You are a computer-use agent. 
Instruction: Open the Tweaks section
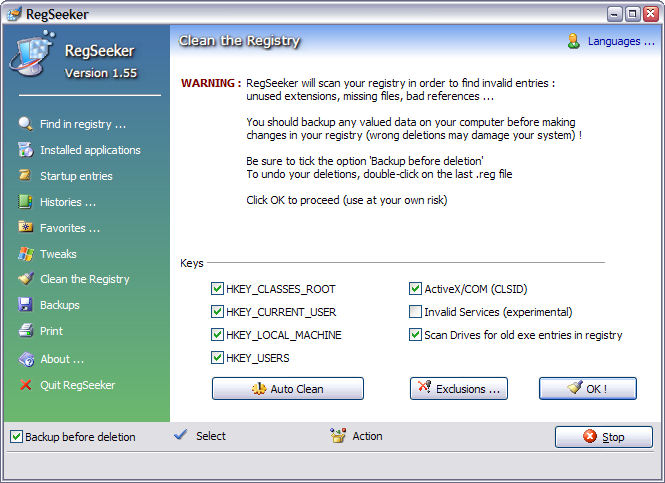coord(59,254)
